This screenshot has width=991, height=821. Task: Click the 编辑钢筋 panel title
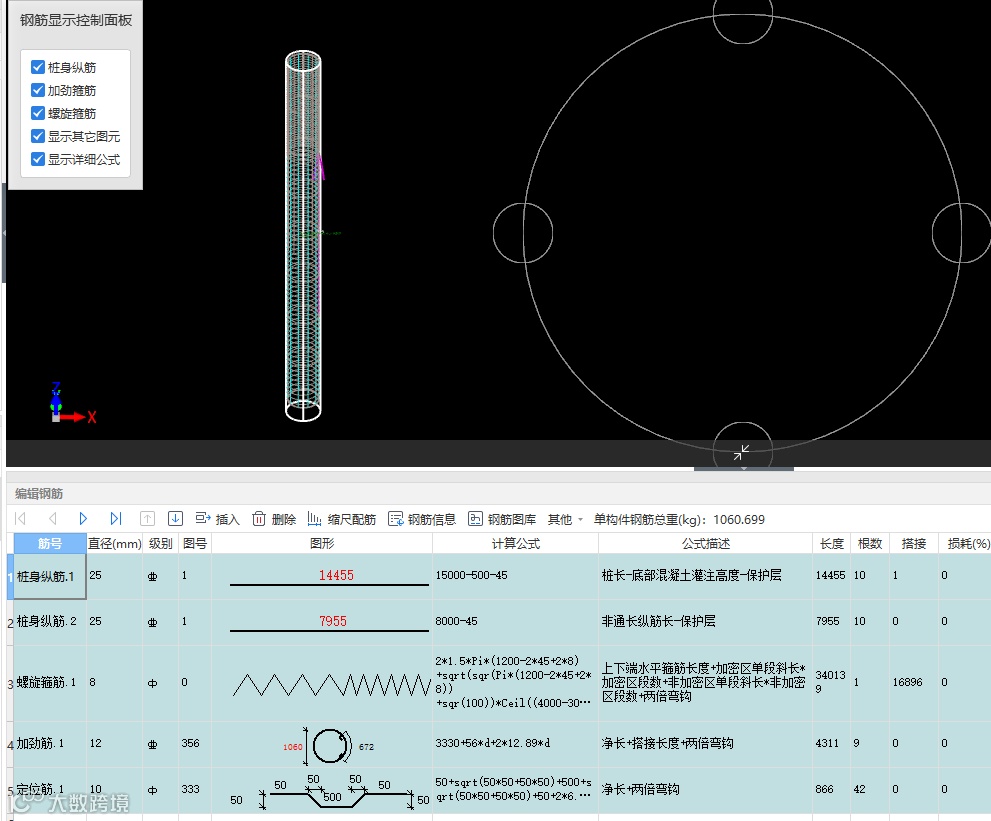tap(39, 494)
